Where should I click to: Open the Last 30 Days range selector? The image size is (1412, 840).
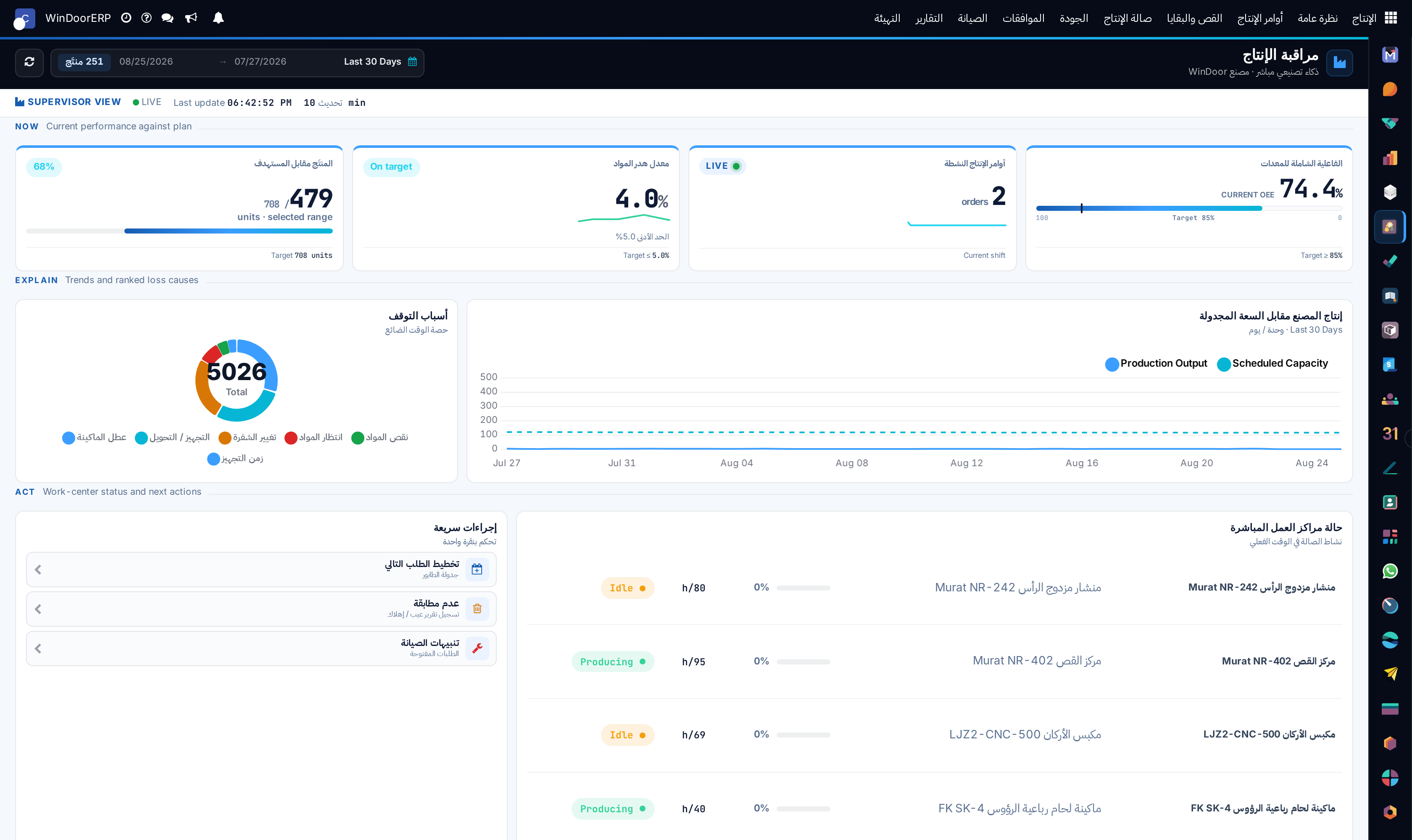pos(372,62)
